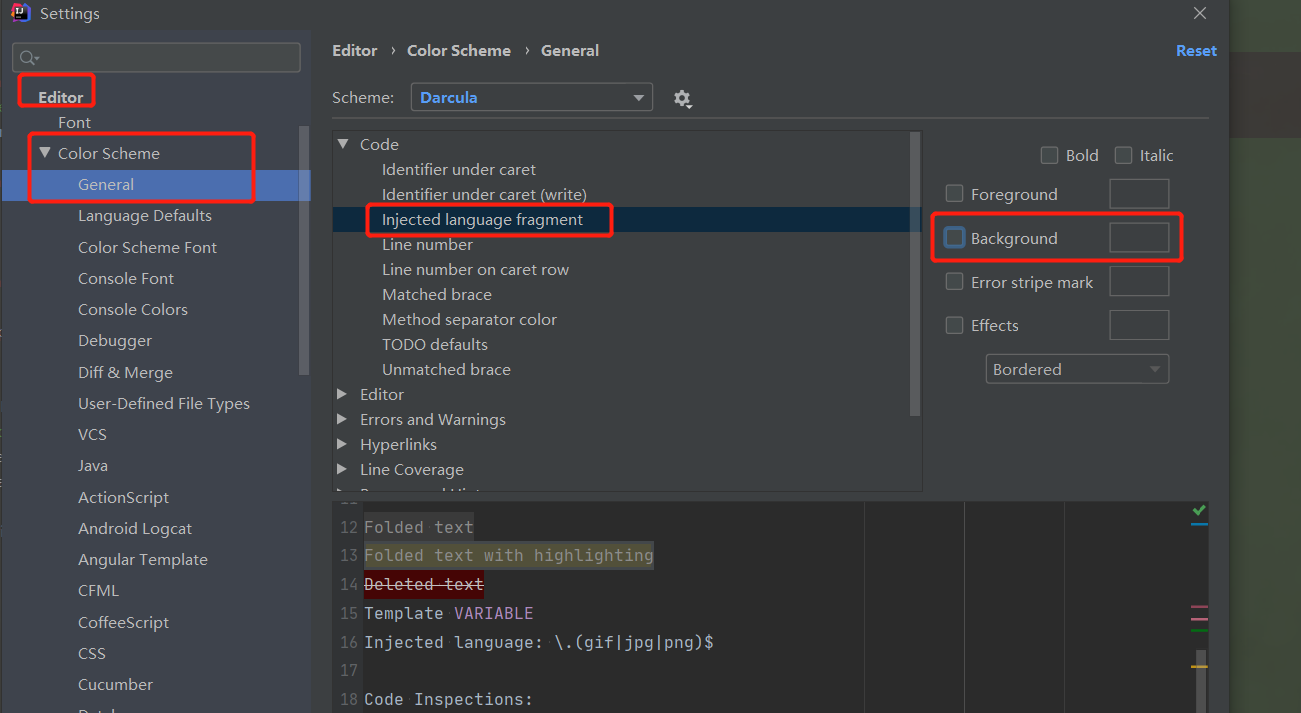
Task: Select TODO defaults item
Action: coord(435,344)
